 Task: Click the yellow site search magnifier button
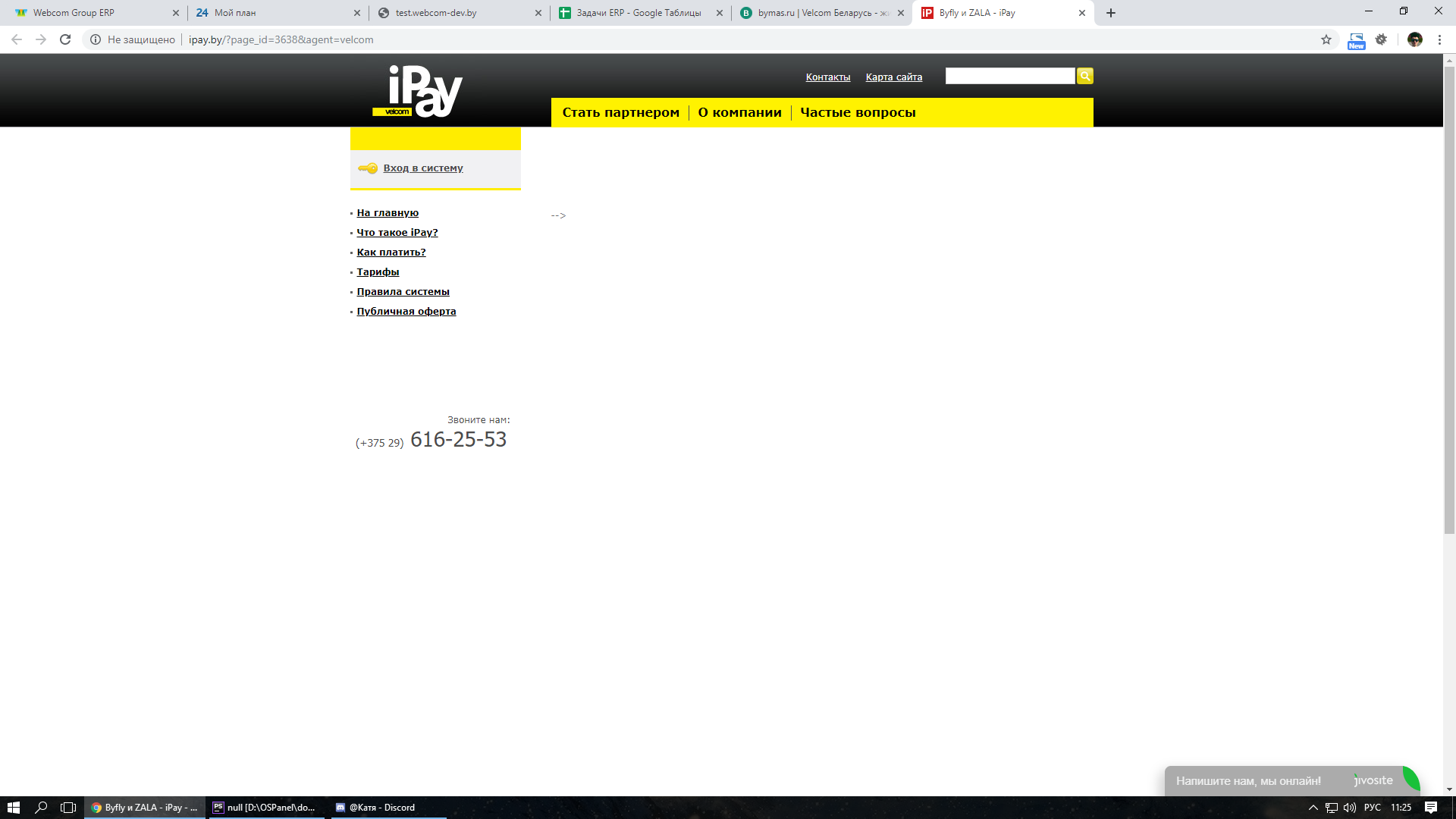(x=1084, y=76)
